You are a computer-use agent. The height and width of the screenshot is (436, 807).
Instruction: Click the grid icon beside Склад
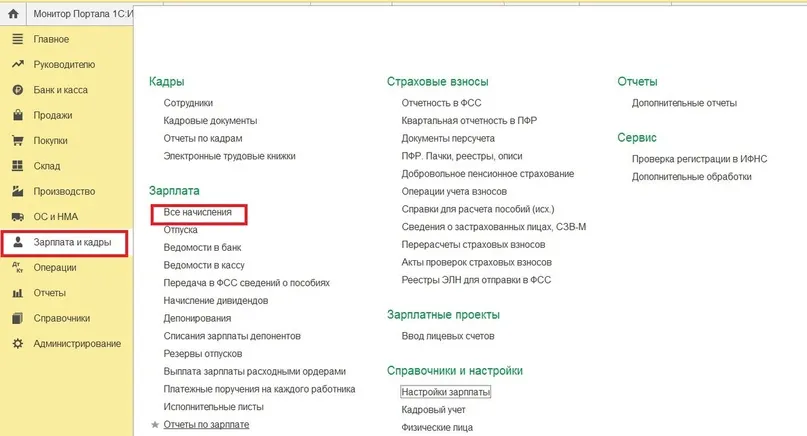(x=17, y=165)
